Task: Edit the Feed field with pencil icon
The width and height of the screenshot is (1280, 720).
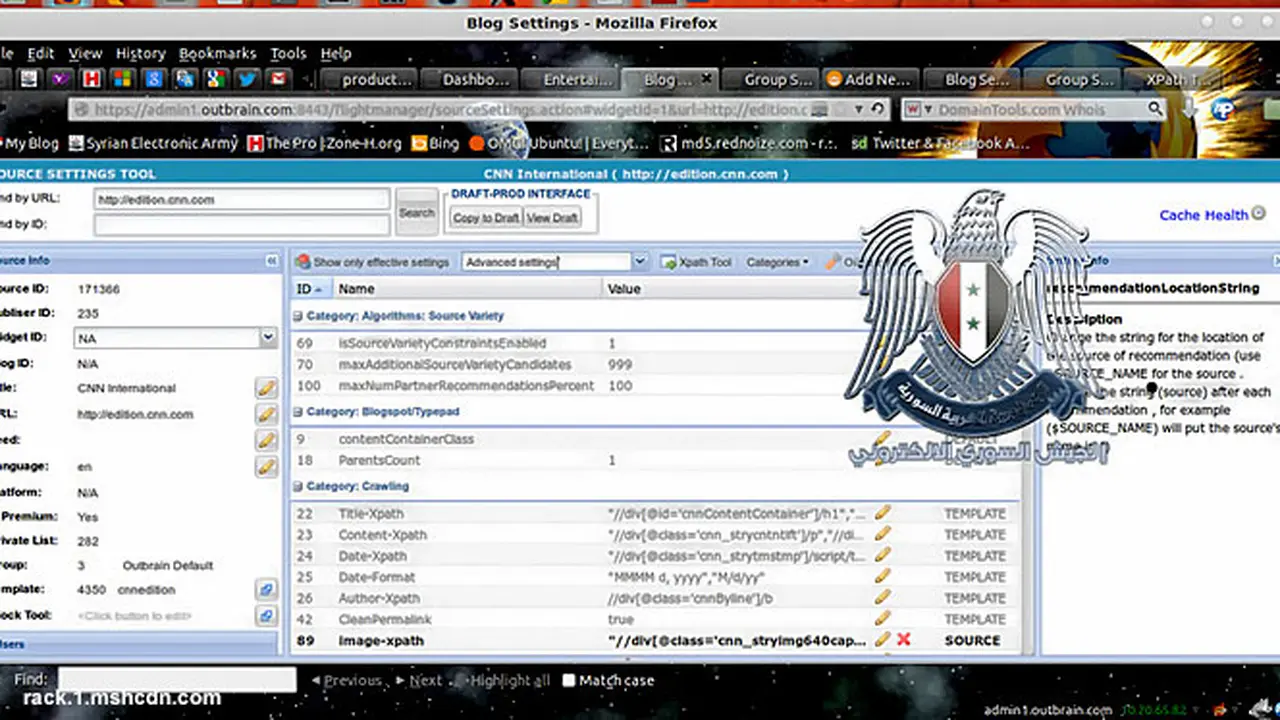Action: pyautogui.click(x=266, y=440)
